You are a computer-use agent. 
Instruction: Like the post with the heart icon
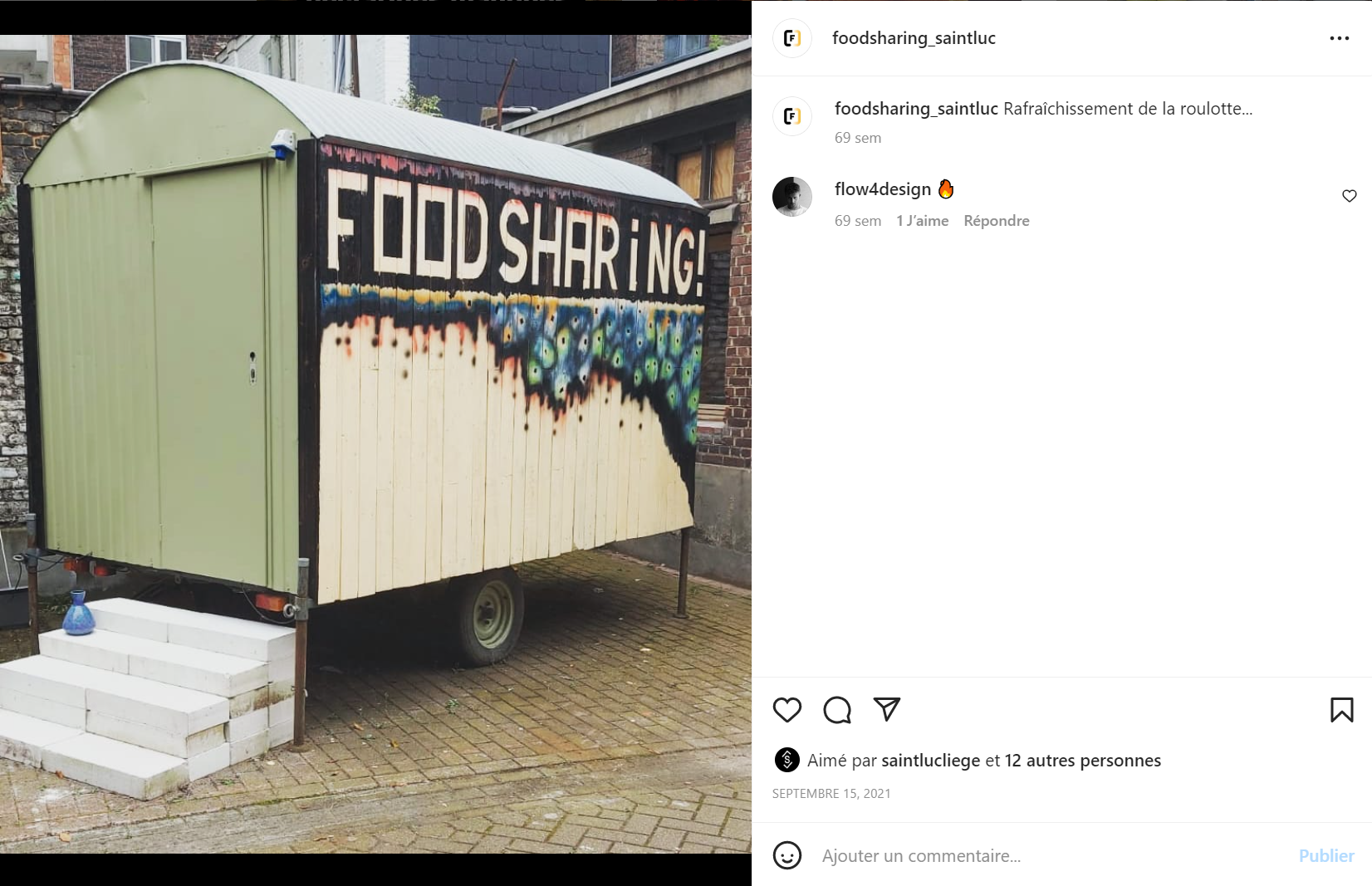(x=786, y=710)
